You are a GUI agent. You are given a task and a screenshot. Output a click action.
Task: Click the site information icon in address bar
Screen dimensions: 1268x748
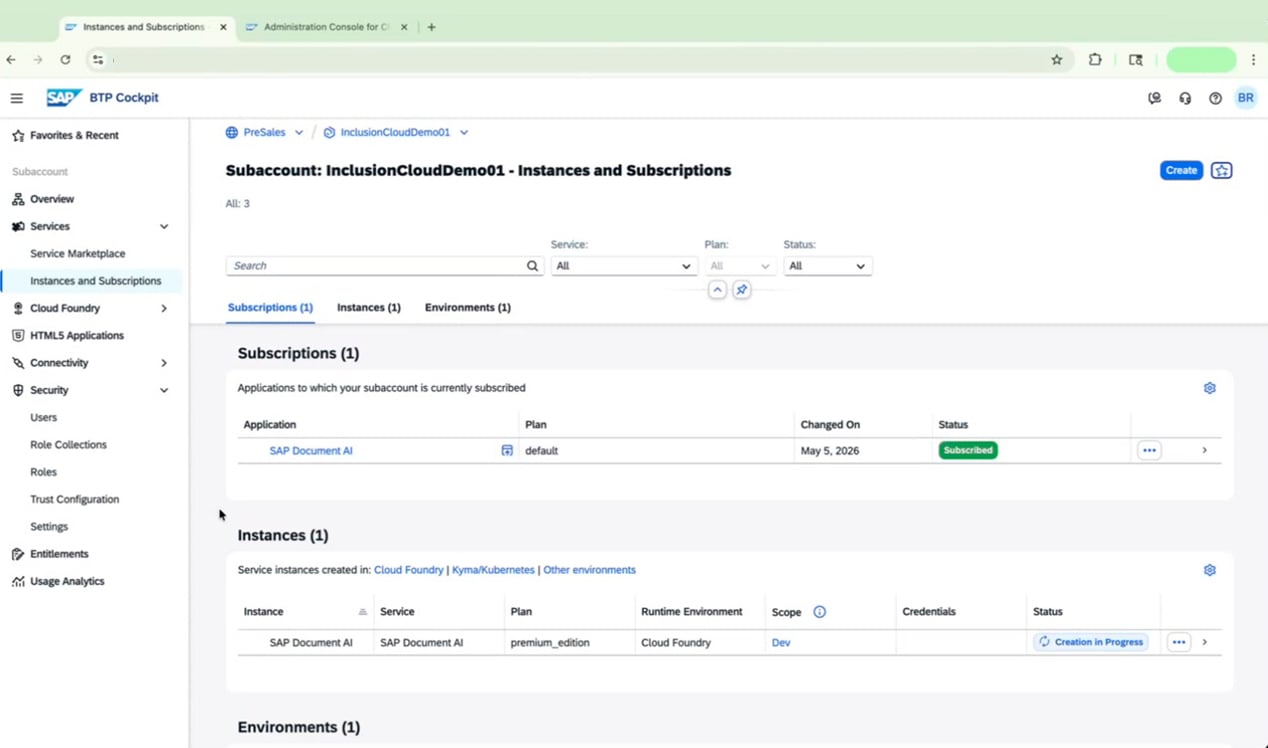click(97, 60)
